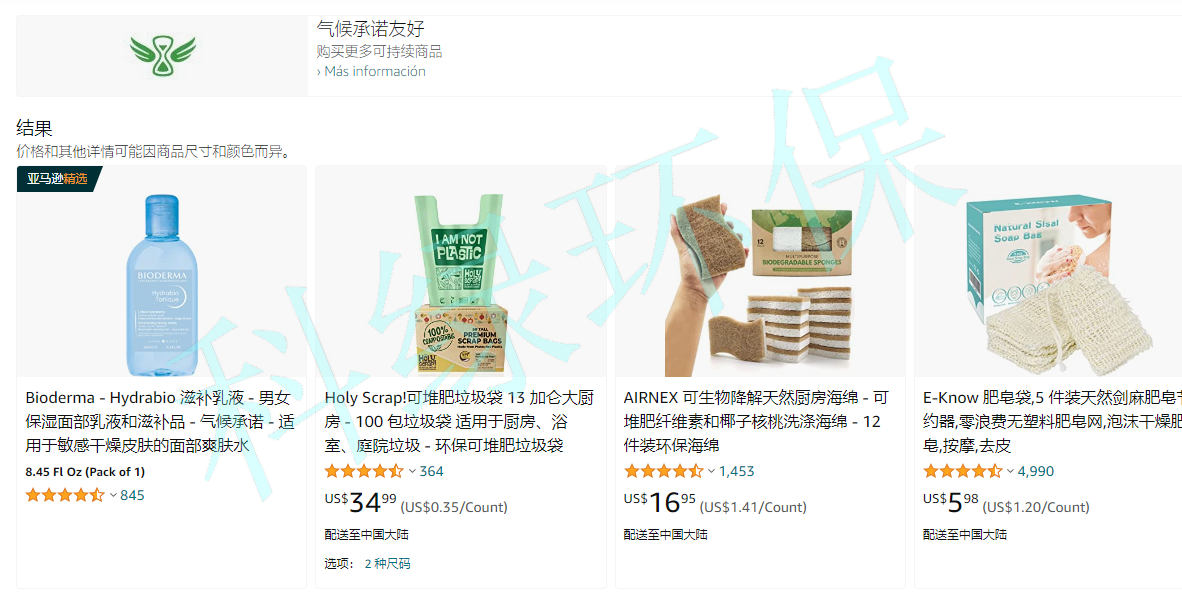Open the Más información link

point(371,72)
